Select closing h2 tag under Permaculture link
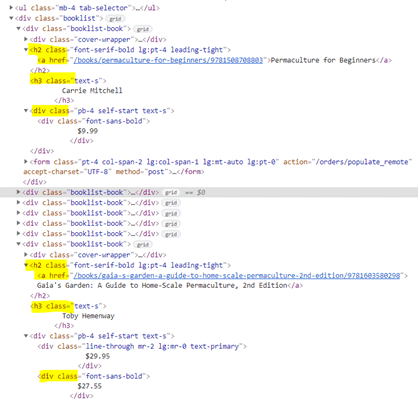The image size is (418, 402). click(40, 70)
